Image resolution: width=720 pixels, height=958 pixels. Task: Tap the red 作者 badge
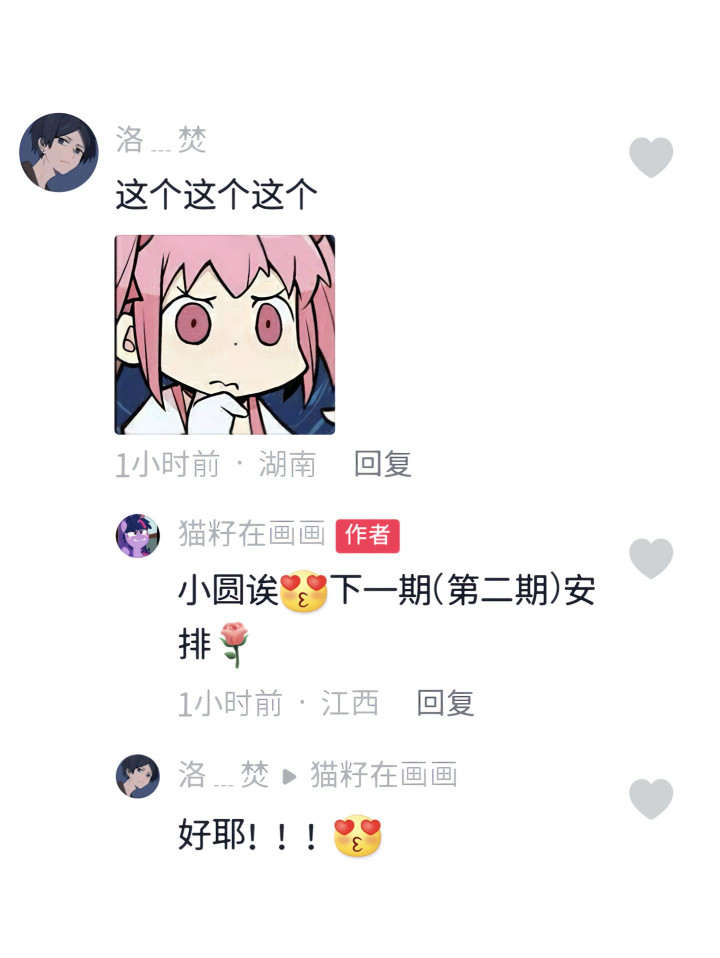click(x=367, y=536)
